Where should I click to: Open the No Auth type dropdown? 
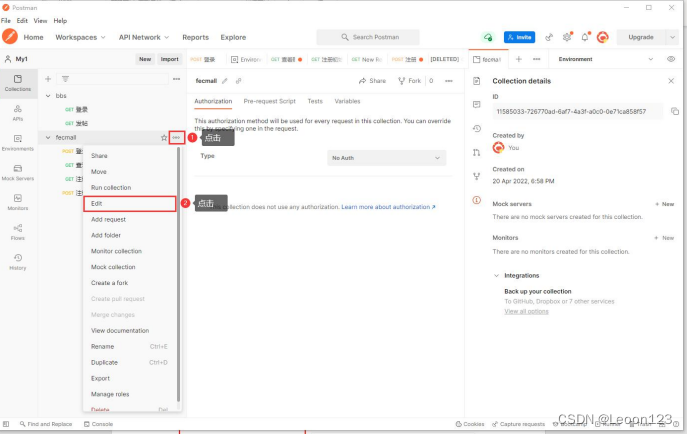point(386,158)
